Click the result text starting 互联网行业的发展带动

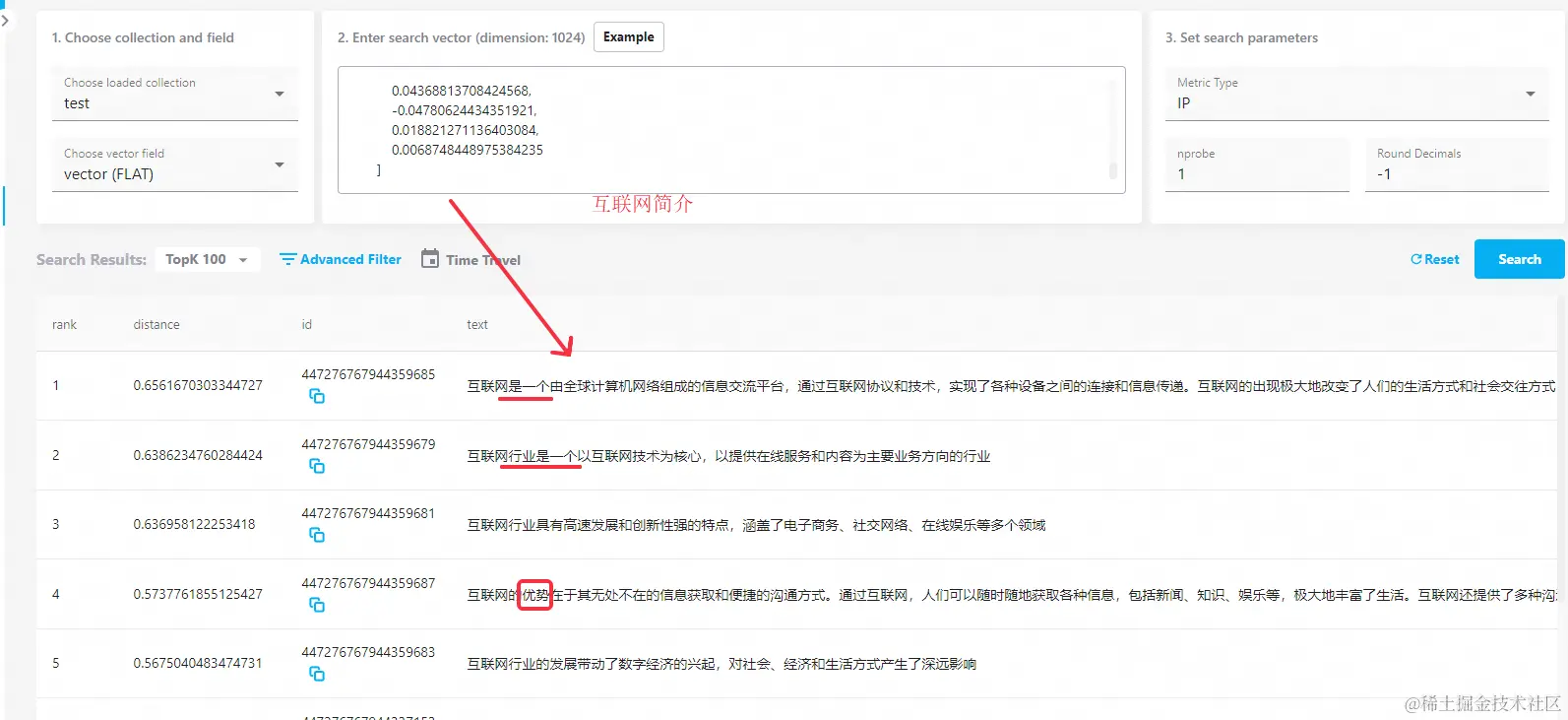point(721,664)
